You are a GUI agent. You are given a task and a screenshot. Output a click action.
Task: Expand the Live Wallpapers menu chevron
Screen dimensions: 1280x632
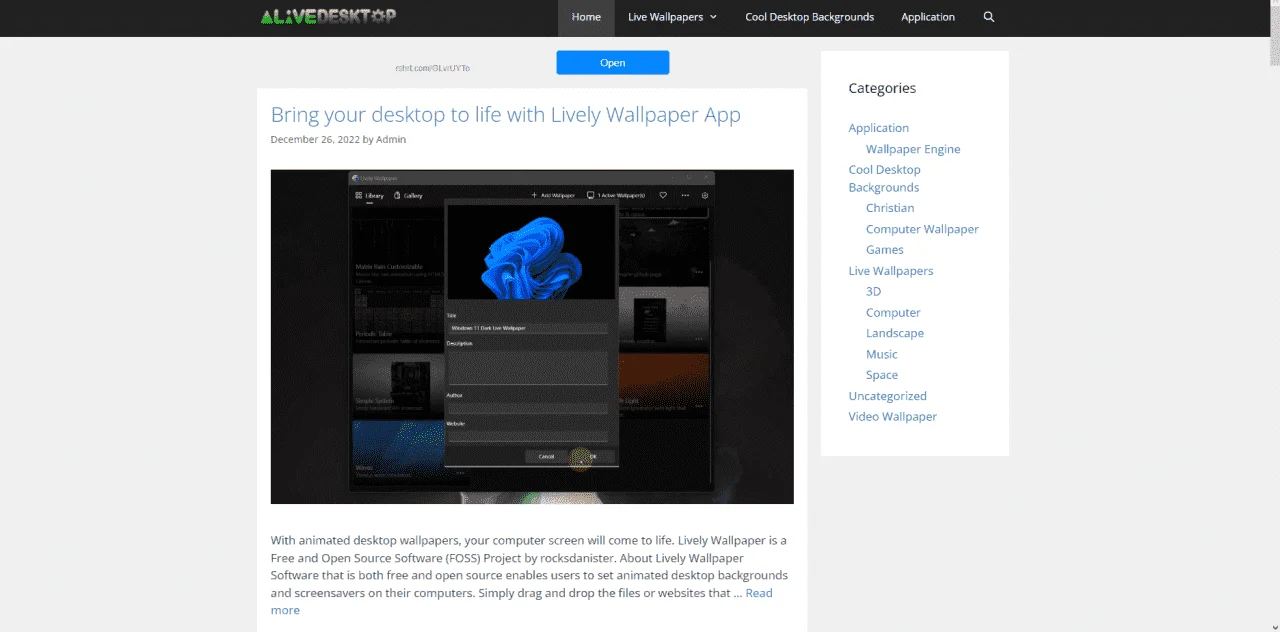713,17
